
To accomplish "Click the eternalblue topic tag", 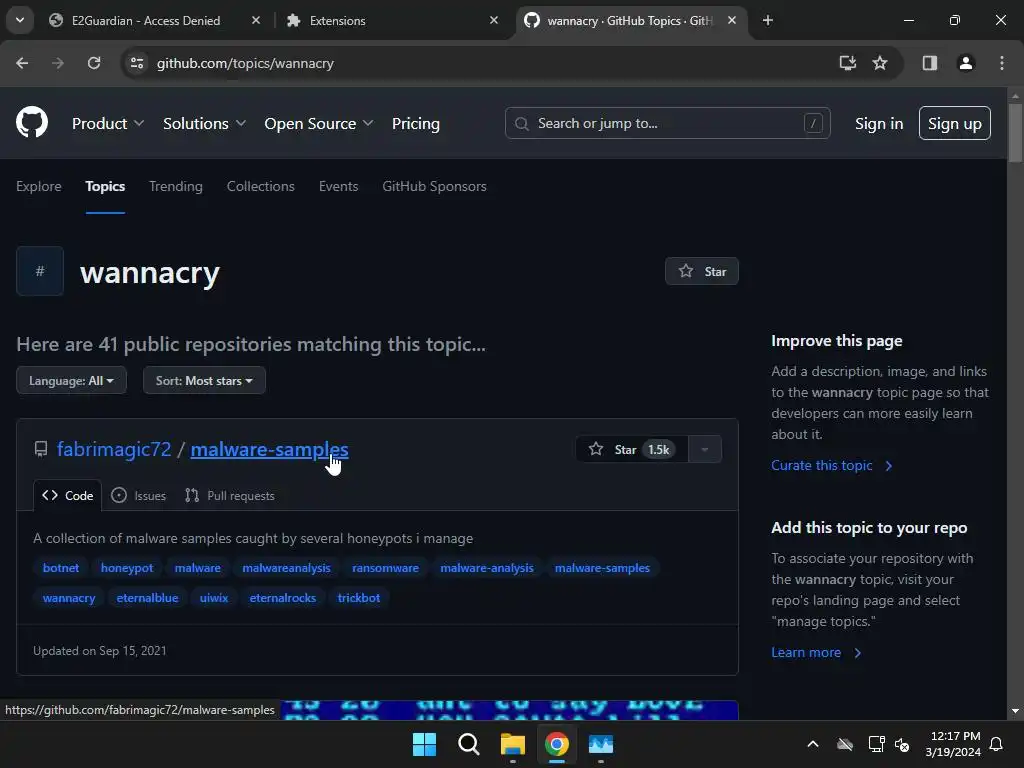I will click(147, 598).
